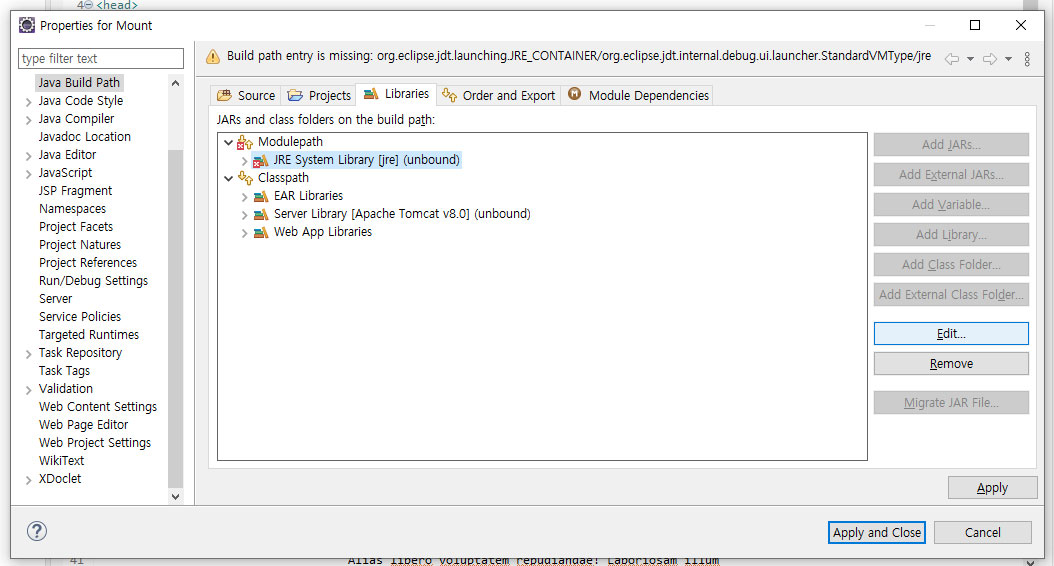1054x566 pixels.
Task: Select JSP Fragment page
Action: click(75, 191)
